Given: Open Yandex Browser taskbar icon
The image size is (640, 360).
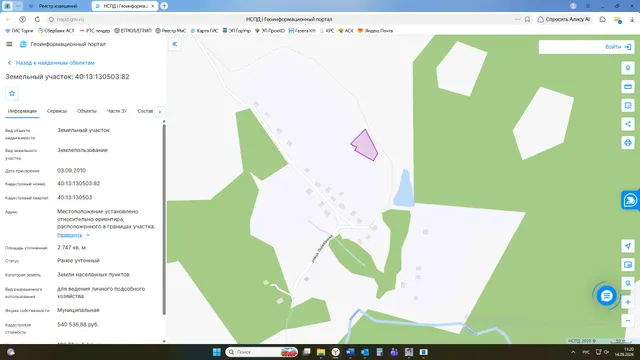Looking at the screenshot, I should click(336, 352).
